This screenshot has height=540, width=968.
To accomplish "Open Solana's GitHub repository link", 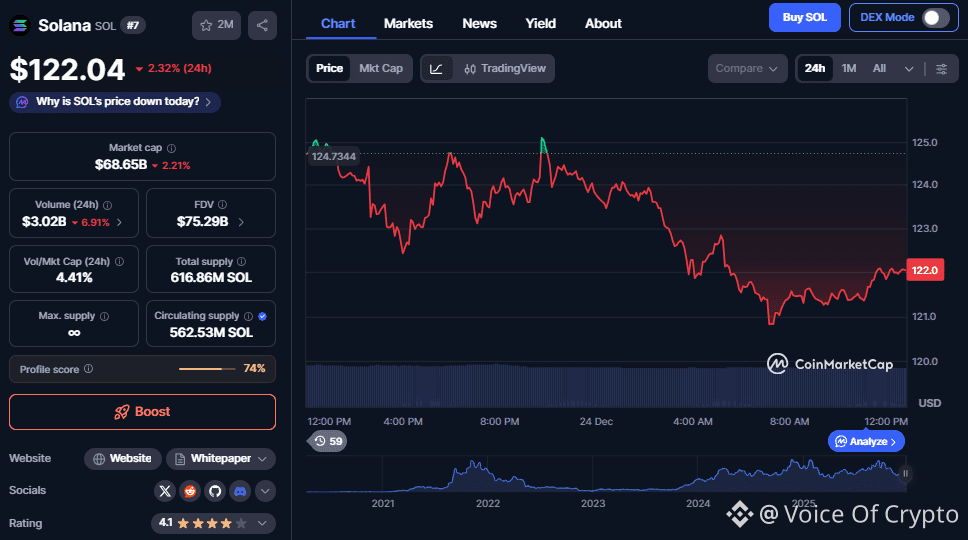I will pos(215,491).
